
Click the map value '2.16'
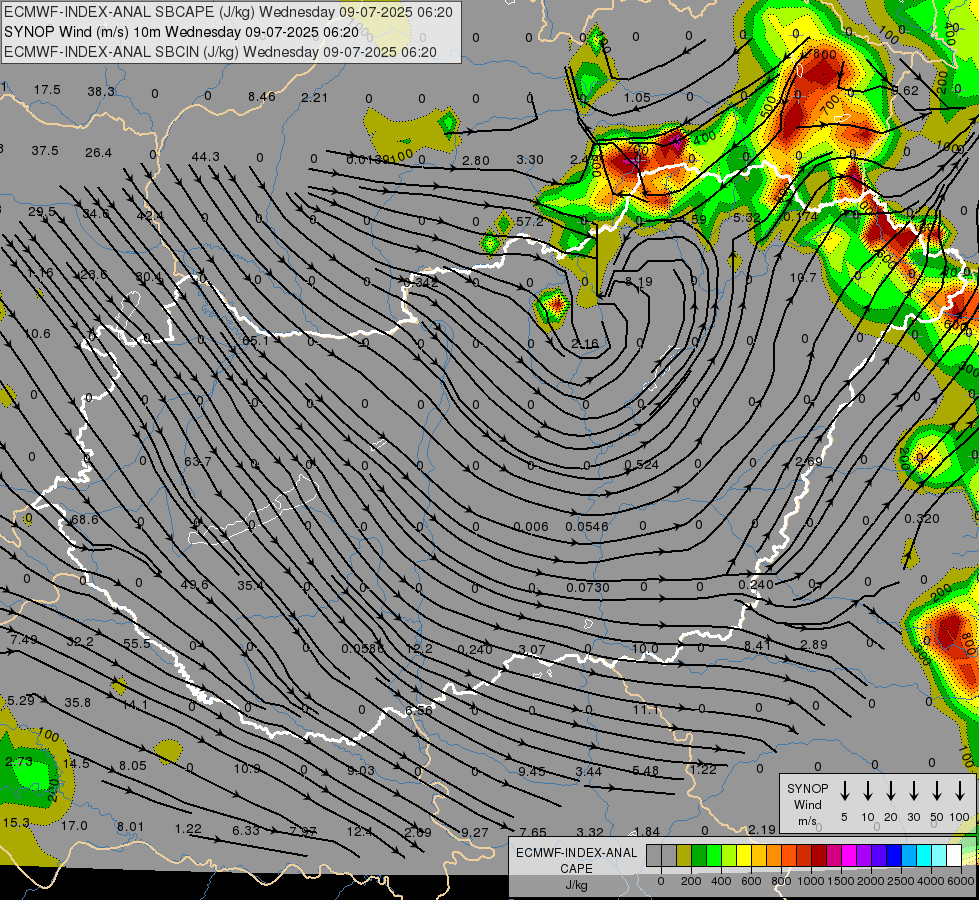pyautogui.click(x=584, y=344)
